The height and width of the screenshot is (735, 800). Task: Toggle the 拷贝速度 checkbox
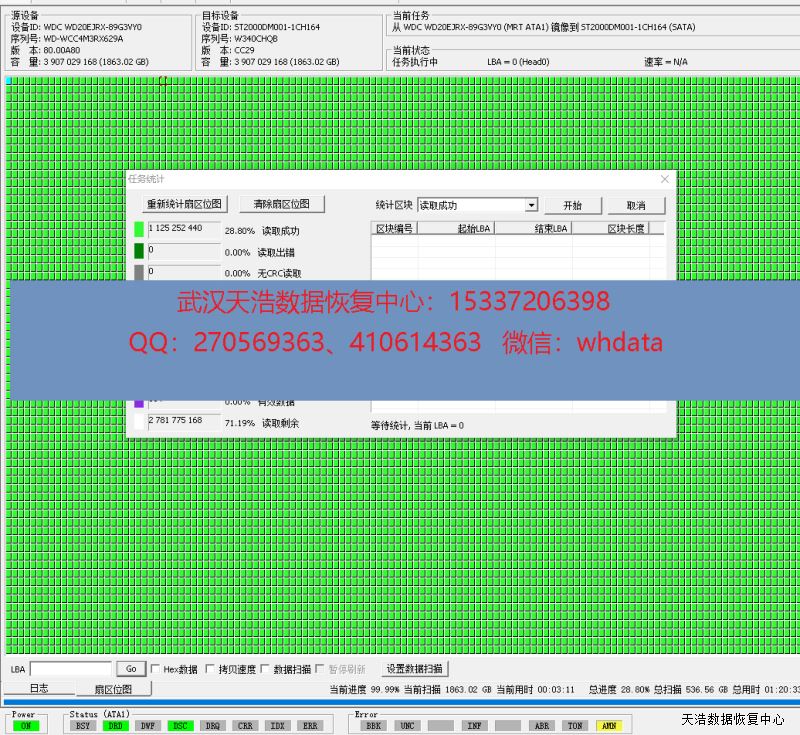coord(210,669)
